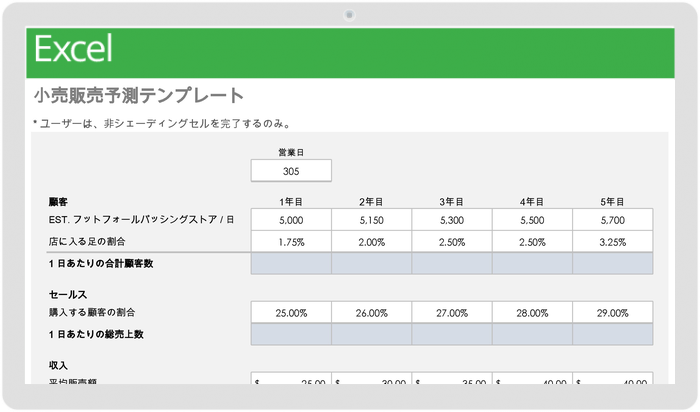The height and width of the screenshot is (412, 700).
Task: Select the 2年目 footfall cell 5,150
Action: [x=371, y=220]
